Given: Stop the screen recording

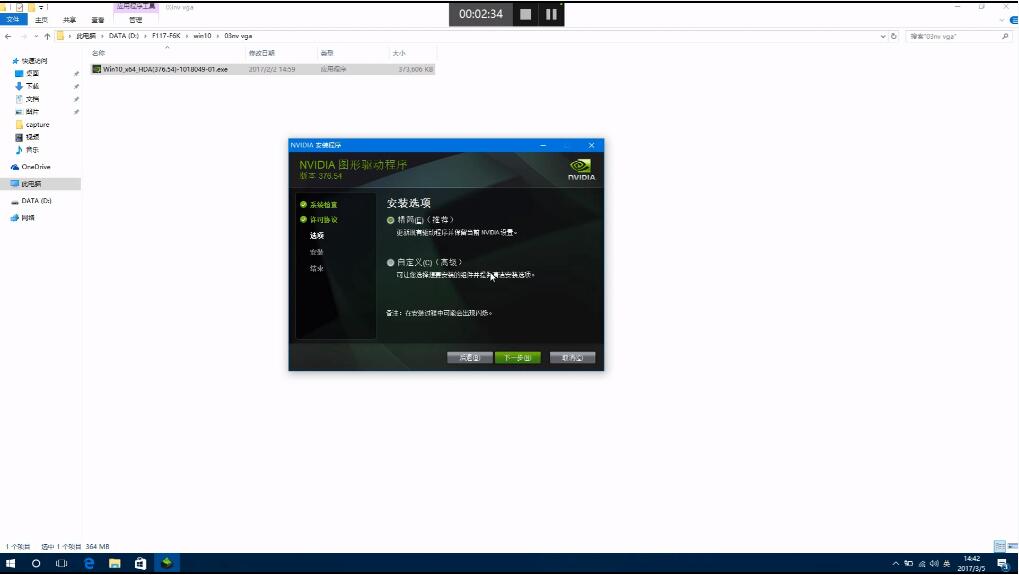Looking at the screenshot, I should click(526, 14).
